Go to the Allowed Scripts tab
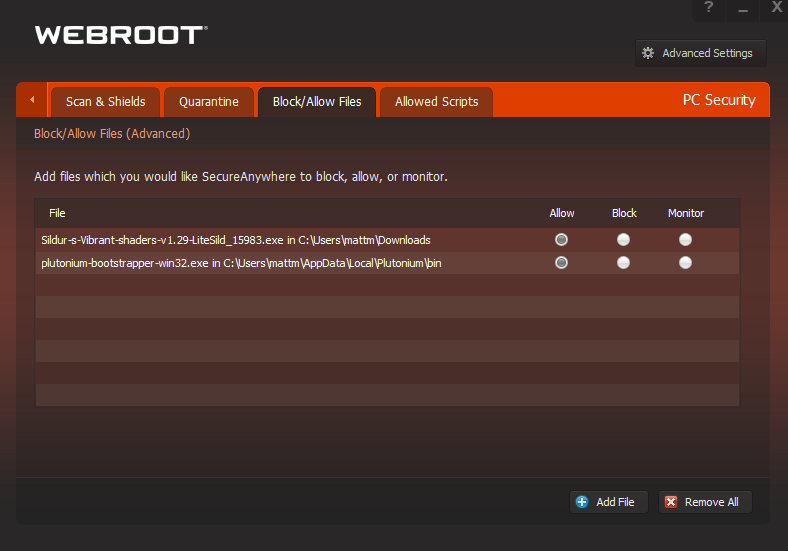Image resolution: width=788 pixels, height=551 pixels. pyautogui.click(x=436, y=102)
